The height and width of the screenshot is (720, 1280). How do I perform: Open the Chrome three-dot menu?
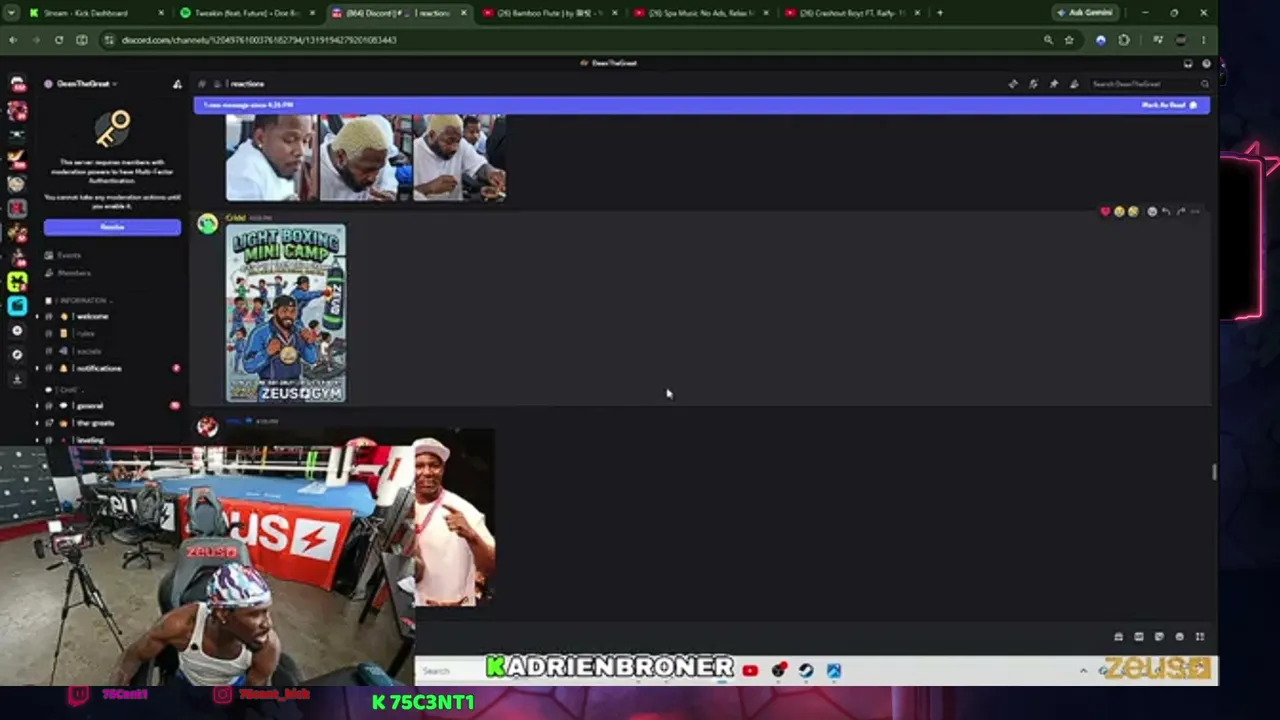click(x=1204, y=40)
